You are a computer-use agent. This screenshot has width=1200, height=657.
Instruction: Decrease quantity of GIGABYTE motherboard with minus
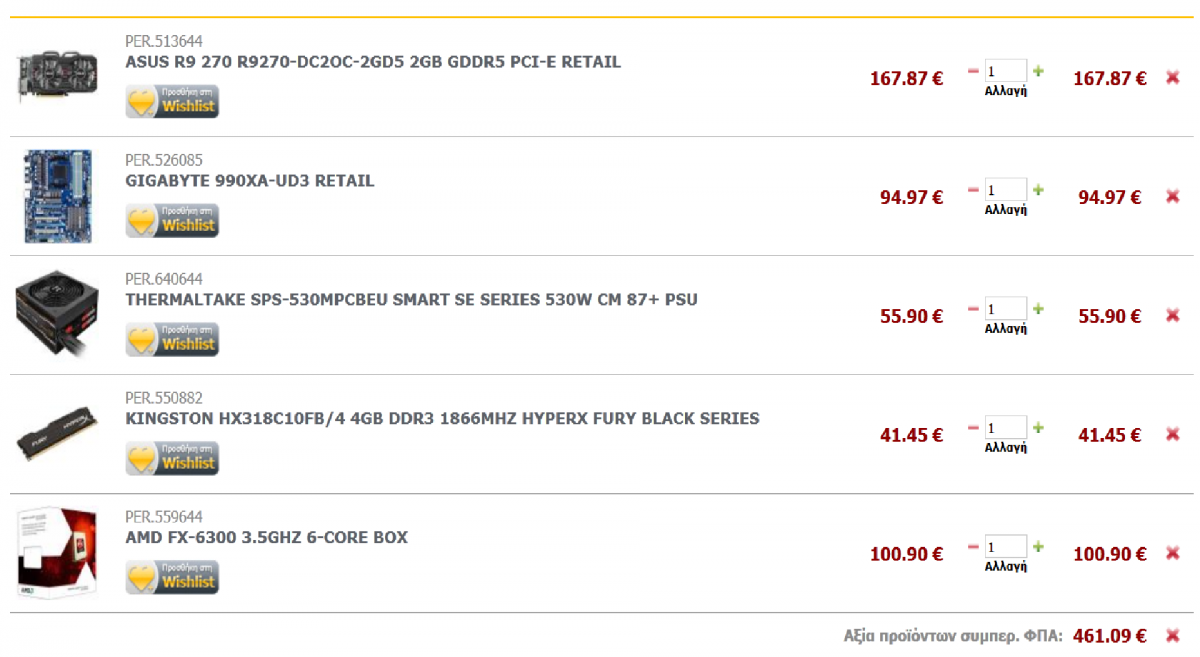[973, 190]
